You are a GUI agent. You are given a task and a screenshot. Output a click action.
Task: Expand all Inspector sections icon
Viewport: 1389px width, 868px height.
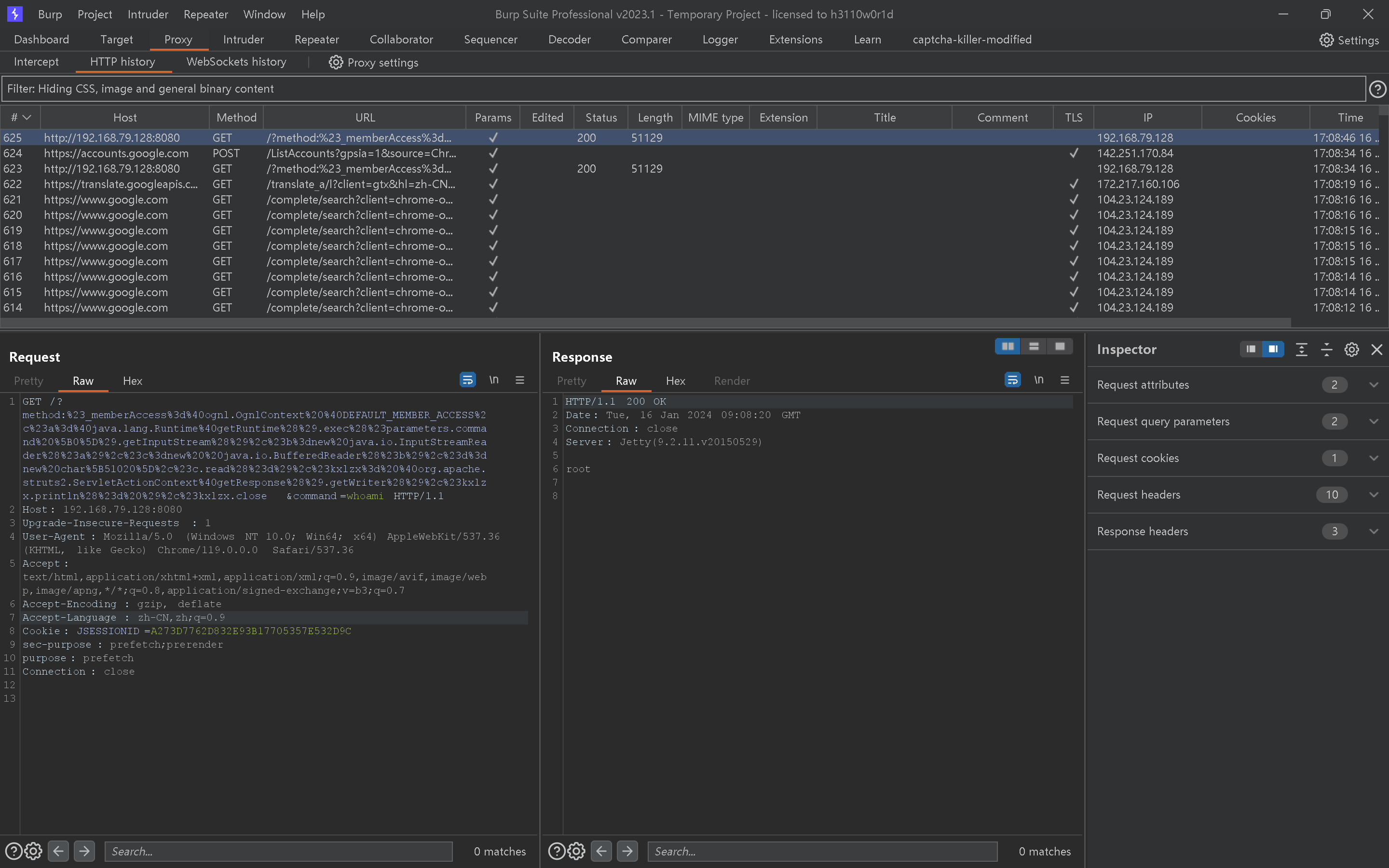point(1301,349)
